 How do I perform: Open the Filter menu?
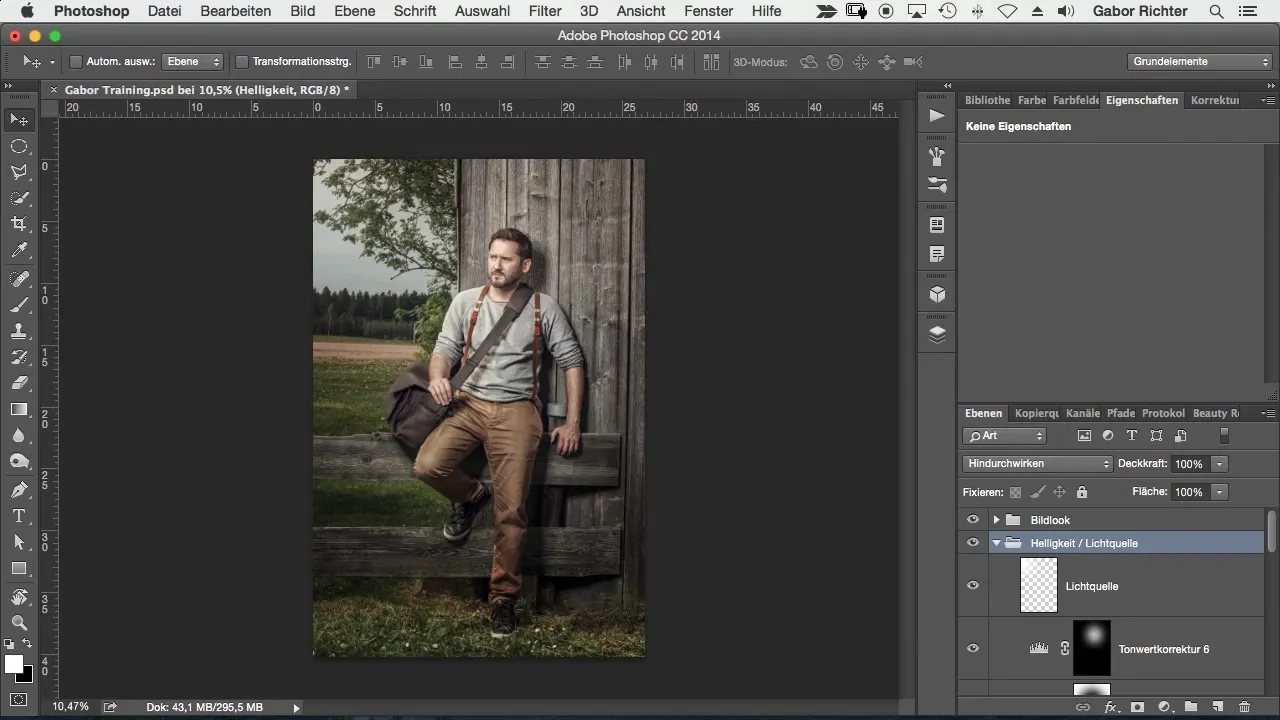(x=545, y=11)
